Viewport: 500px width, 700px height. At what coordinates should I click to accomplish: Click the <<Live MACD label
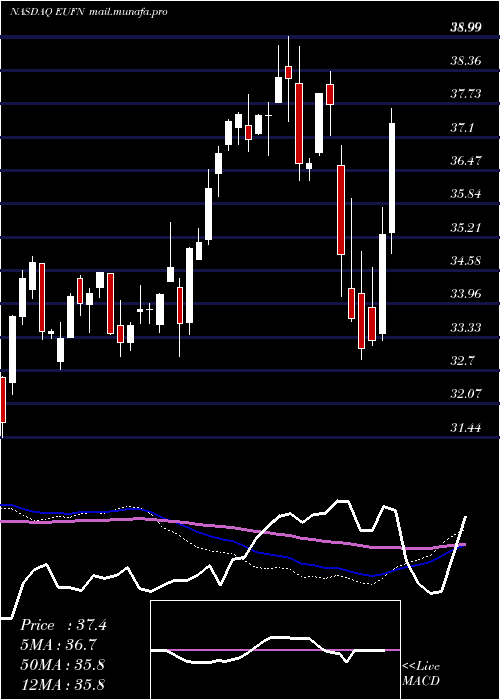coord(421,674)
